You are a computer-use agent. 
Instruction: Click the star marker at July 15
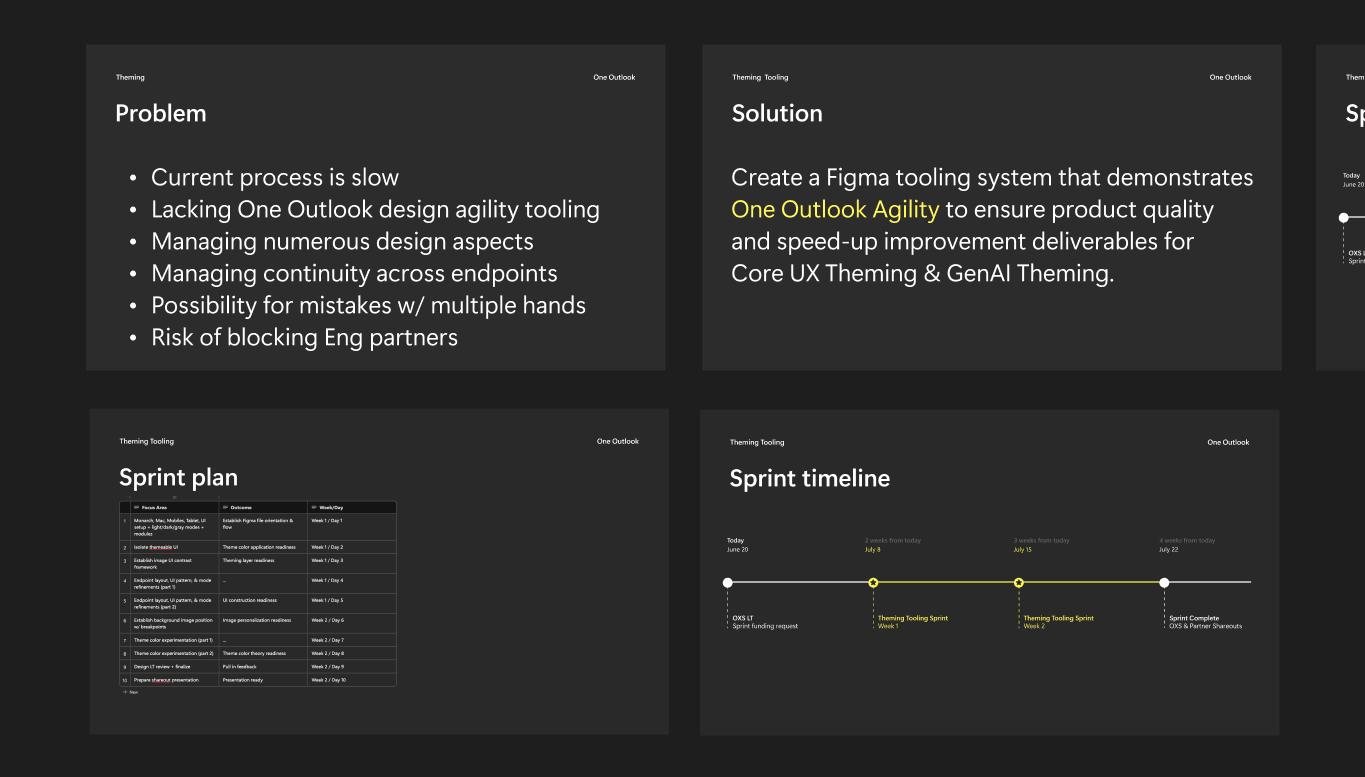1019,582
